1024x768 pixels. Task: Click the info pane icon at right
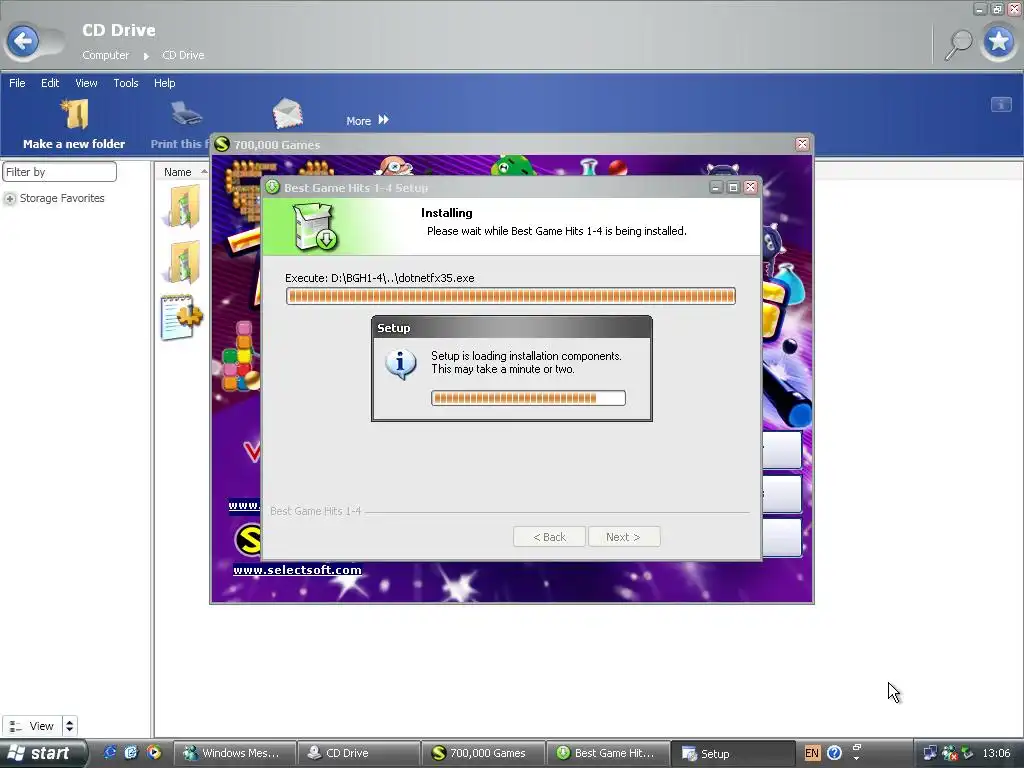1001,104
